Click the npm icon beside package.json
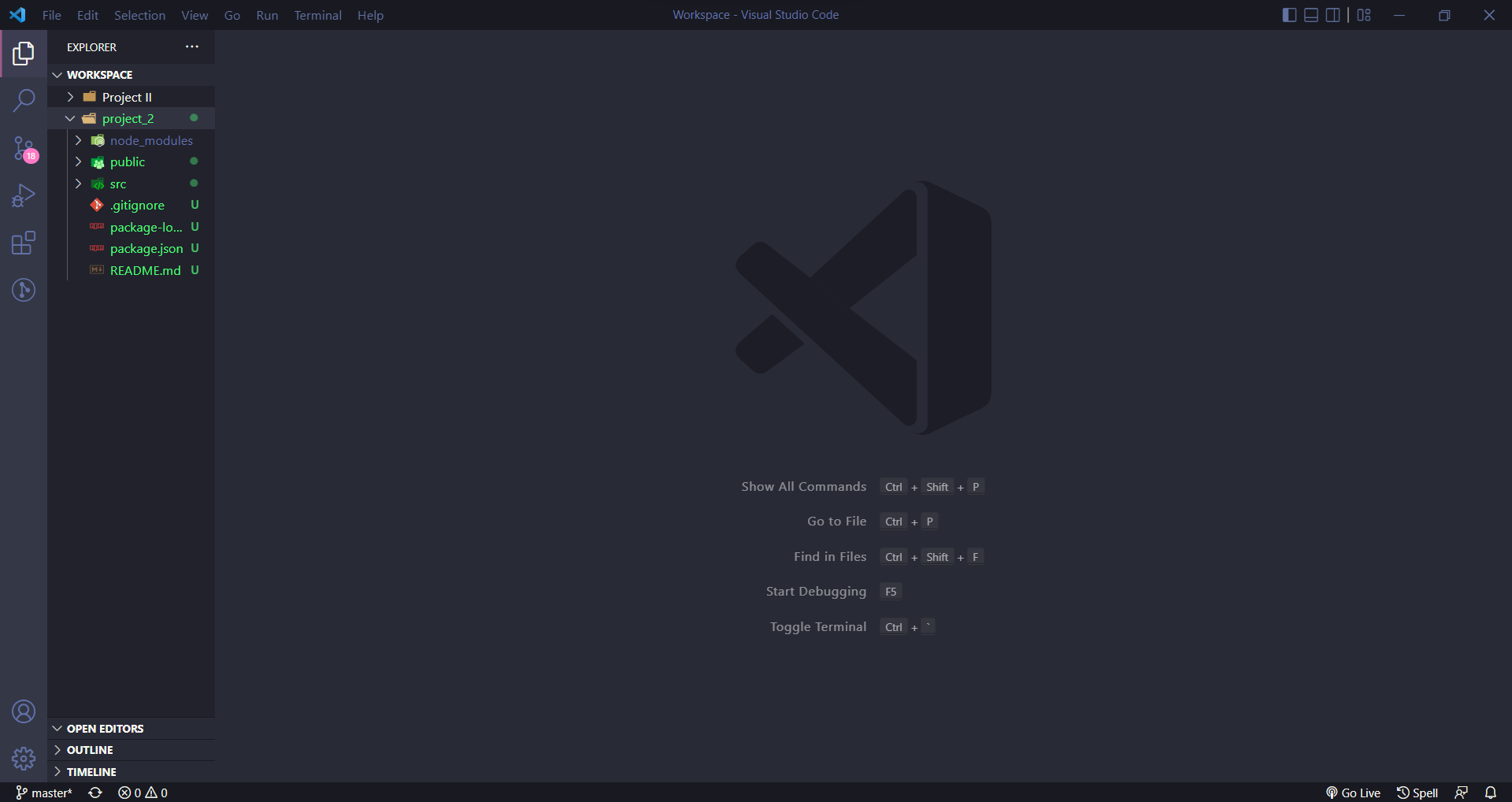The height and width of the screenshot is (802, 1512). tap(97, 248)
